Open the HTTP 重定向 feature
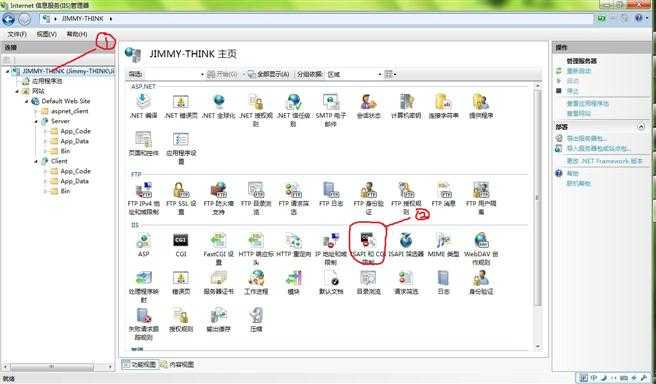The width and height of the screenshot is (656, 384). pyautogui.click(x=293, y=244)
